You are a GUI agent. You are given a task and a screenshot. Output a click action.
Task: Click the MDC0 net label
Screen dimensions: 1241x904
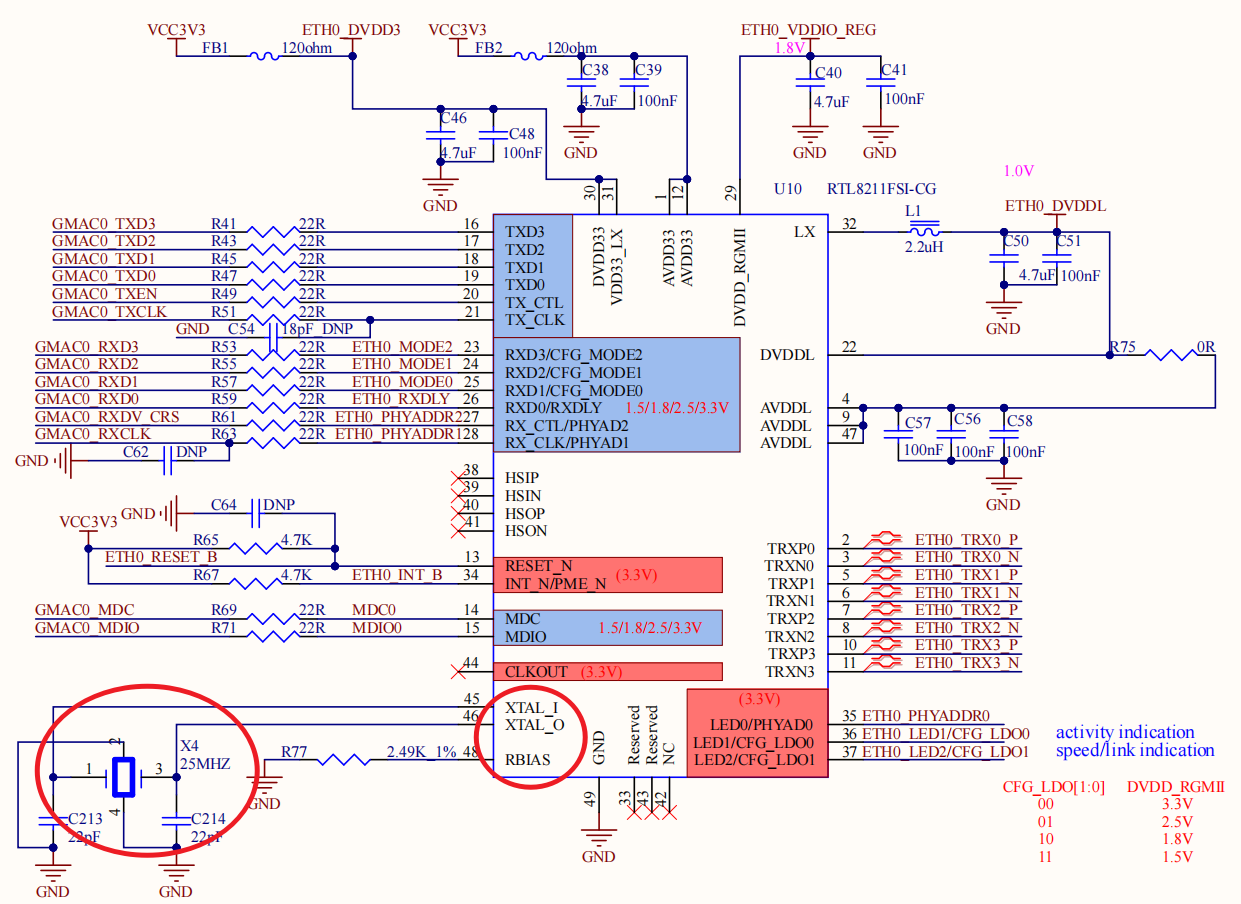click(374, 610)
